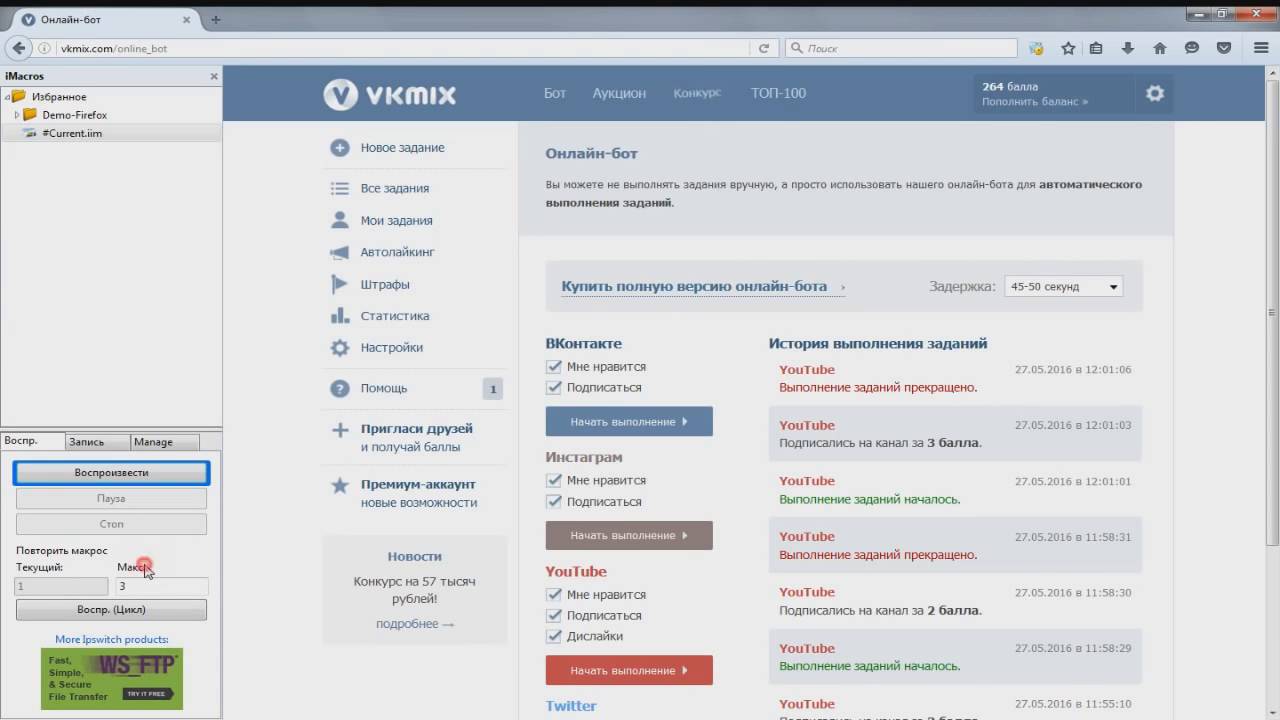Image resolution: width=1280 pixels, height=720 pixels.
Task: Reload the page with the refresh icon
Action: tap(764, 48)
